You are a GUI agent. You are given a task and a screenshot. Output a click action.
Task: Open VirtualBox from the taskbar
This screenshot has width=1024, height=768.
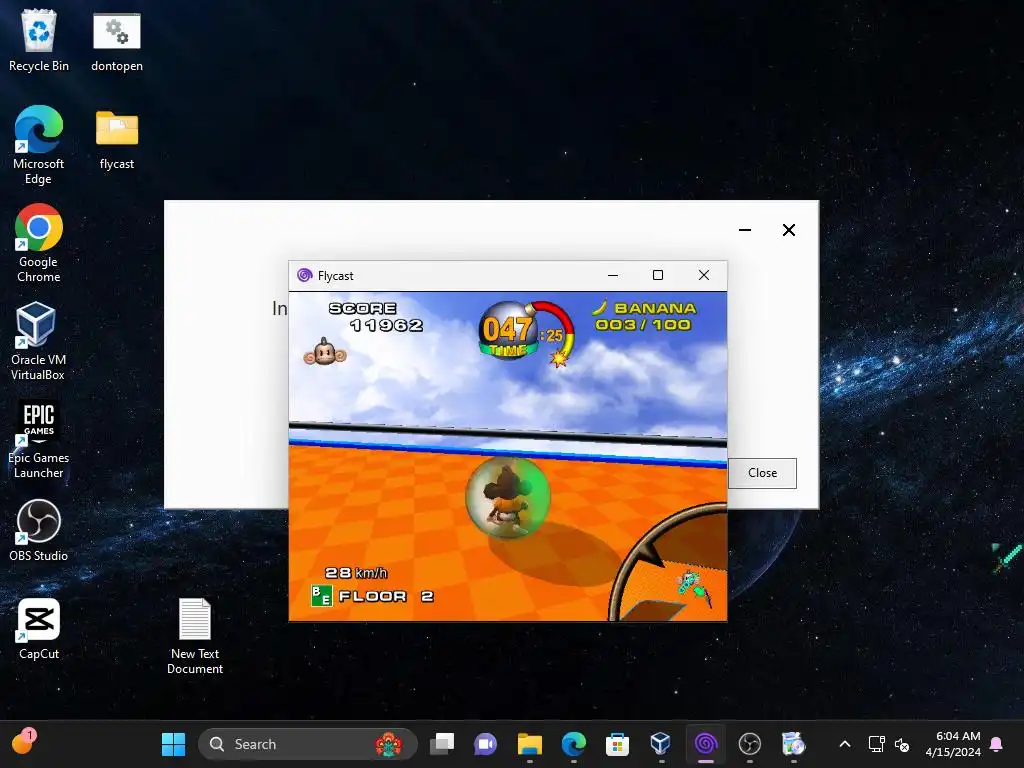(661, 744)
